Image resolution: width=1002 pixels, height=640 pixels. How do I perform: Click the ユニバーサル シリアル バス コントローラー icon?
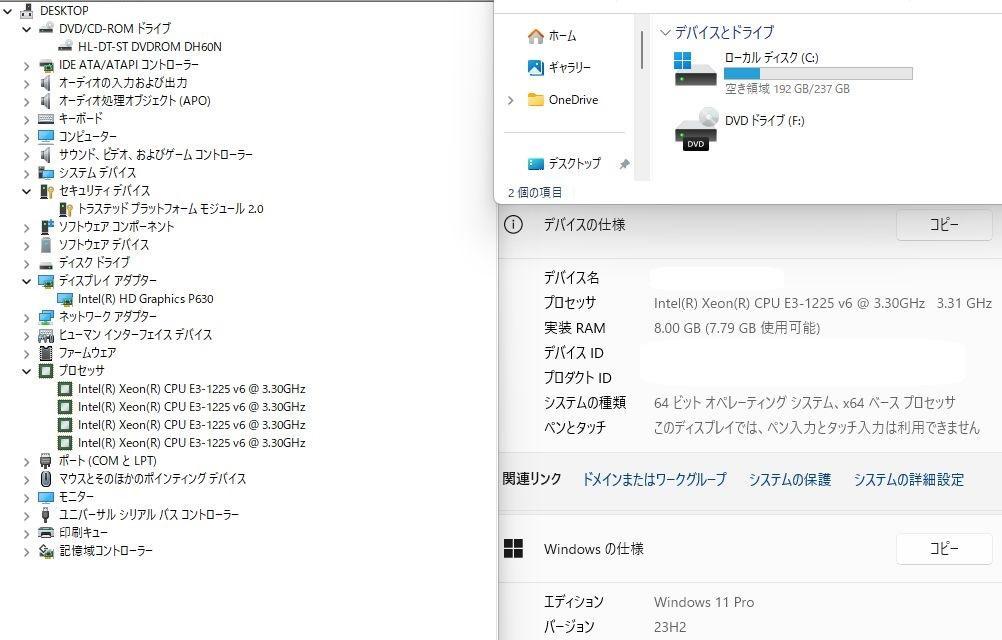[x=46, y=514]
